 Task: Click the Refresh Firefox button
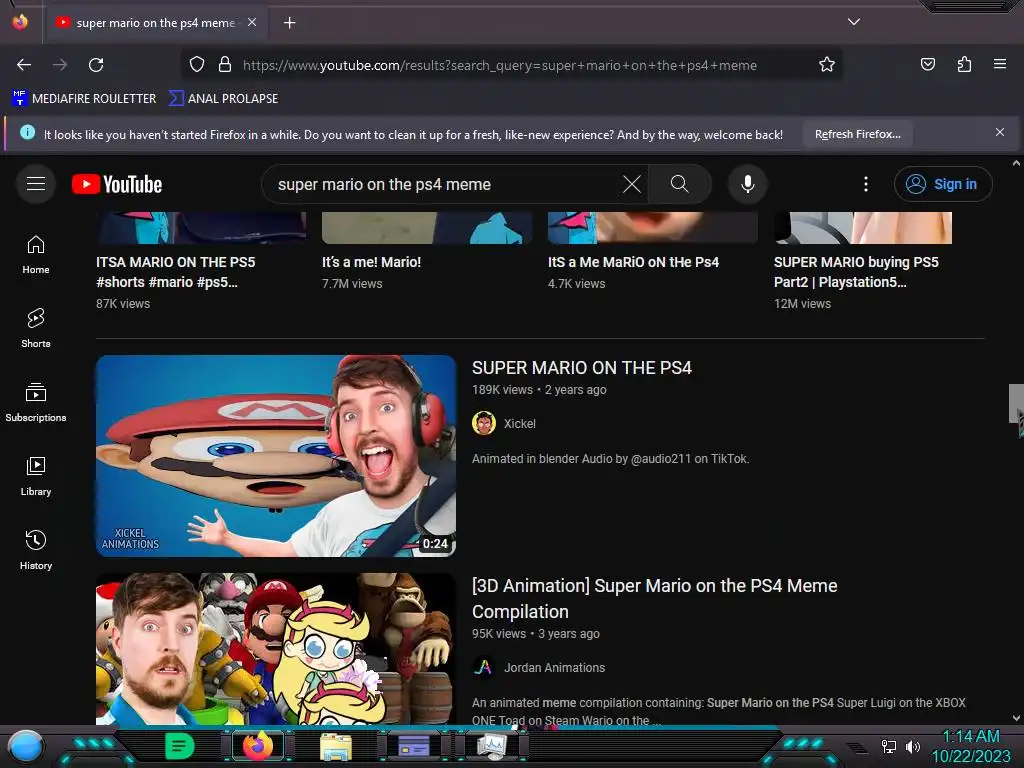(x=857, y=134)
